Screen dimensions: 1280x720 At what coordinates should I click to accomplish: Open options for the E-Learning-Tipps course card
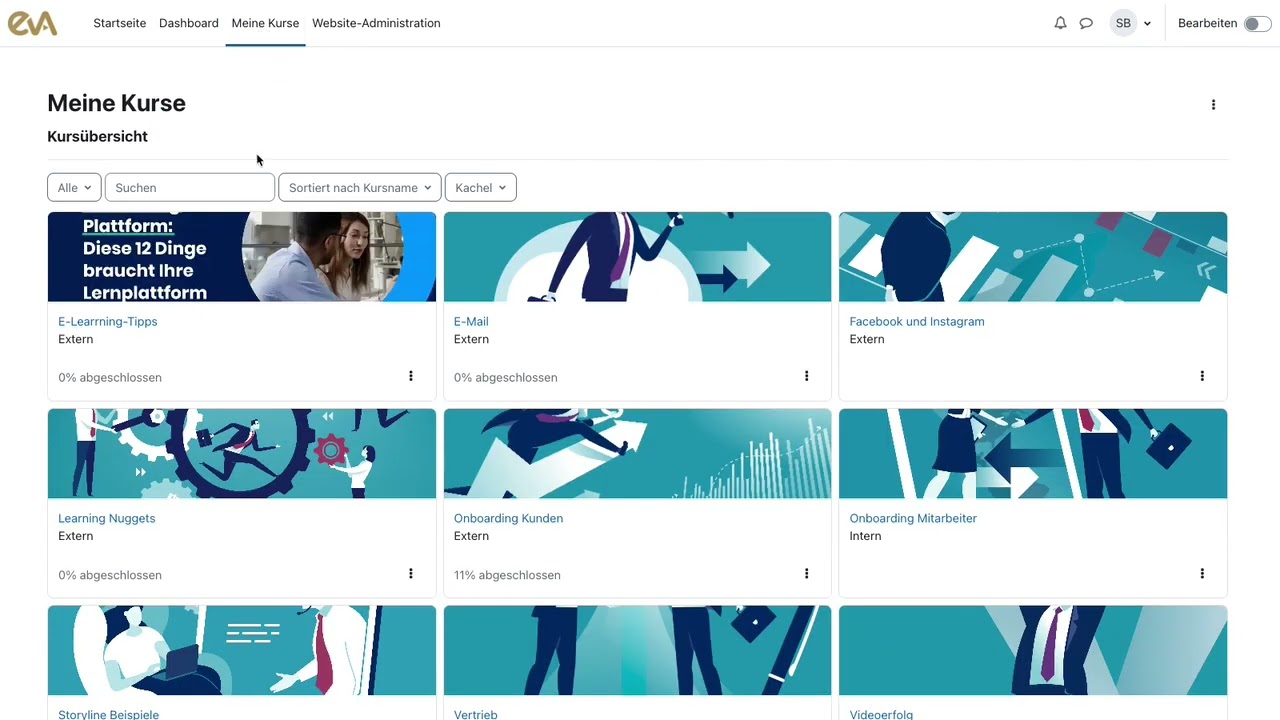410,376
